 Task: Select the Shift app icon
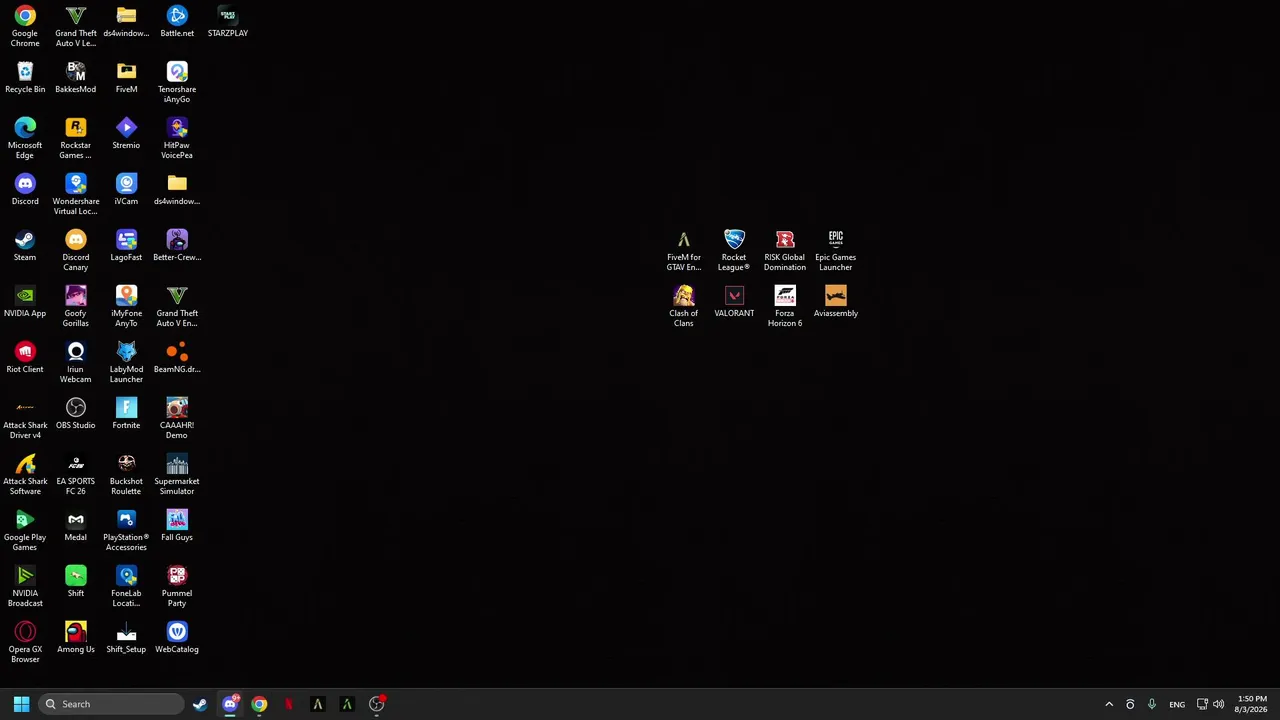click(x=76, y=581)
